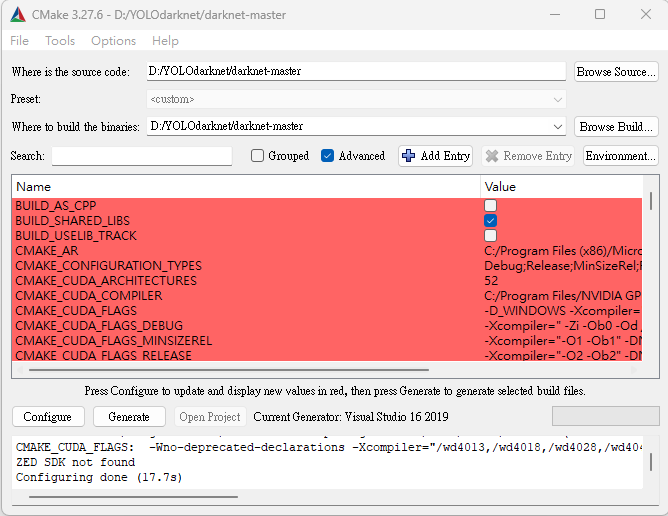The height and width of the screenshot is (516, 668).
Task: Enable the BUILD_USELIB_TRACK checkbox
Action: tap(490, 236)
